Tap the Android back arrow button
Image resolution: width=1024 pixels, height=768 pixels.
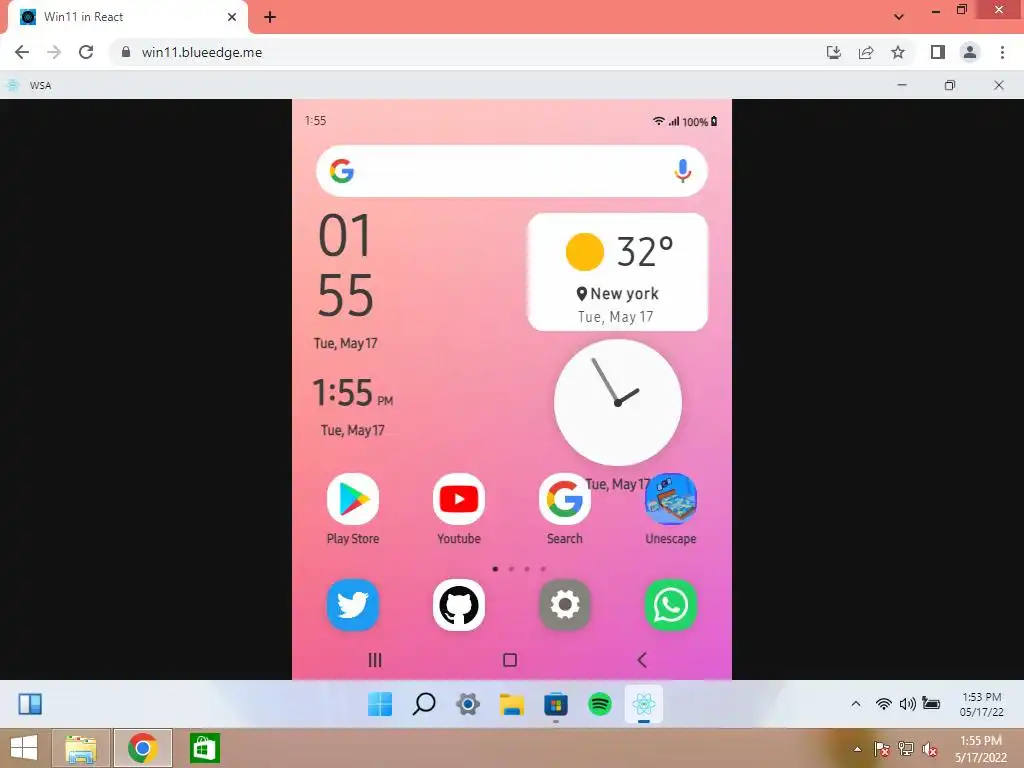coord(642,660)
